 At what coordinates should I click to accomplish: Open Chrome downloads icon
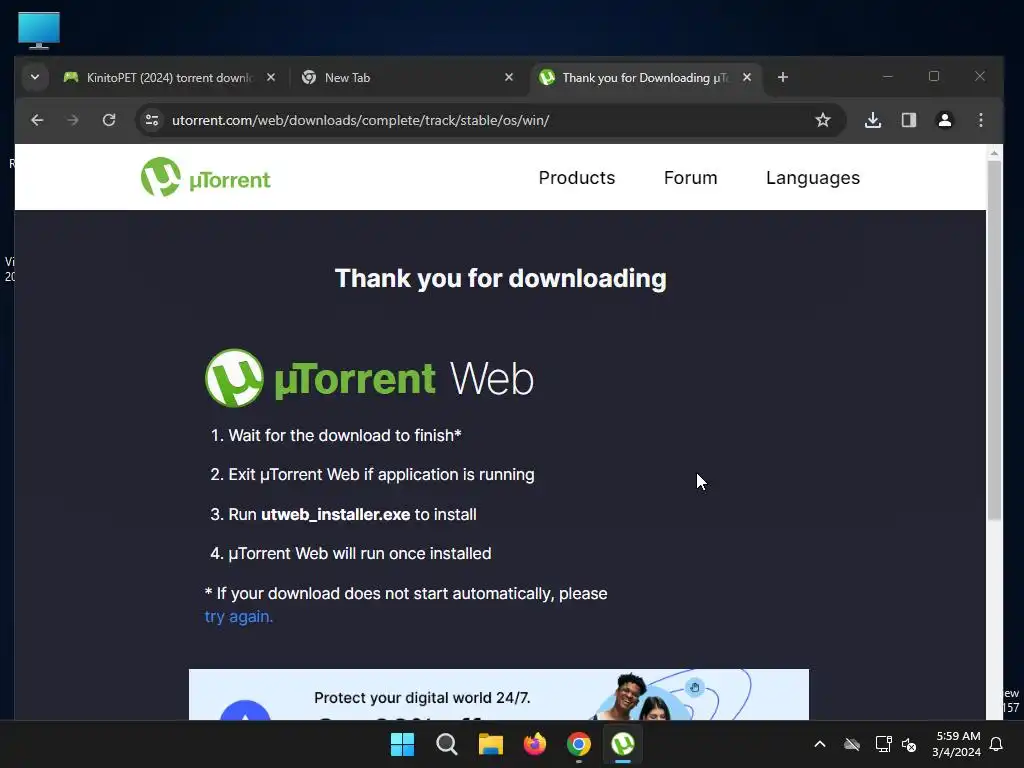tap(873, 120)
